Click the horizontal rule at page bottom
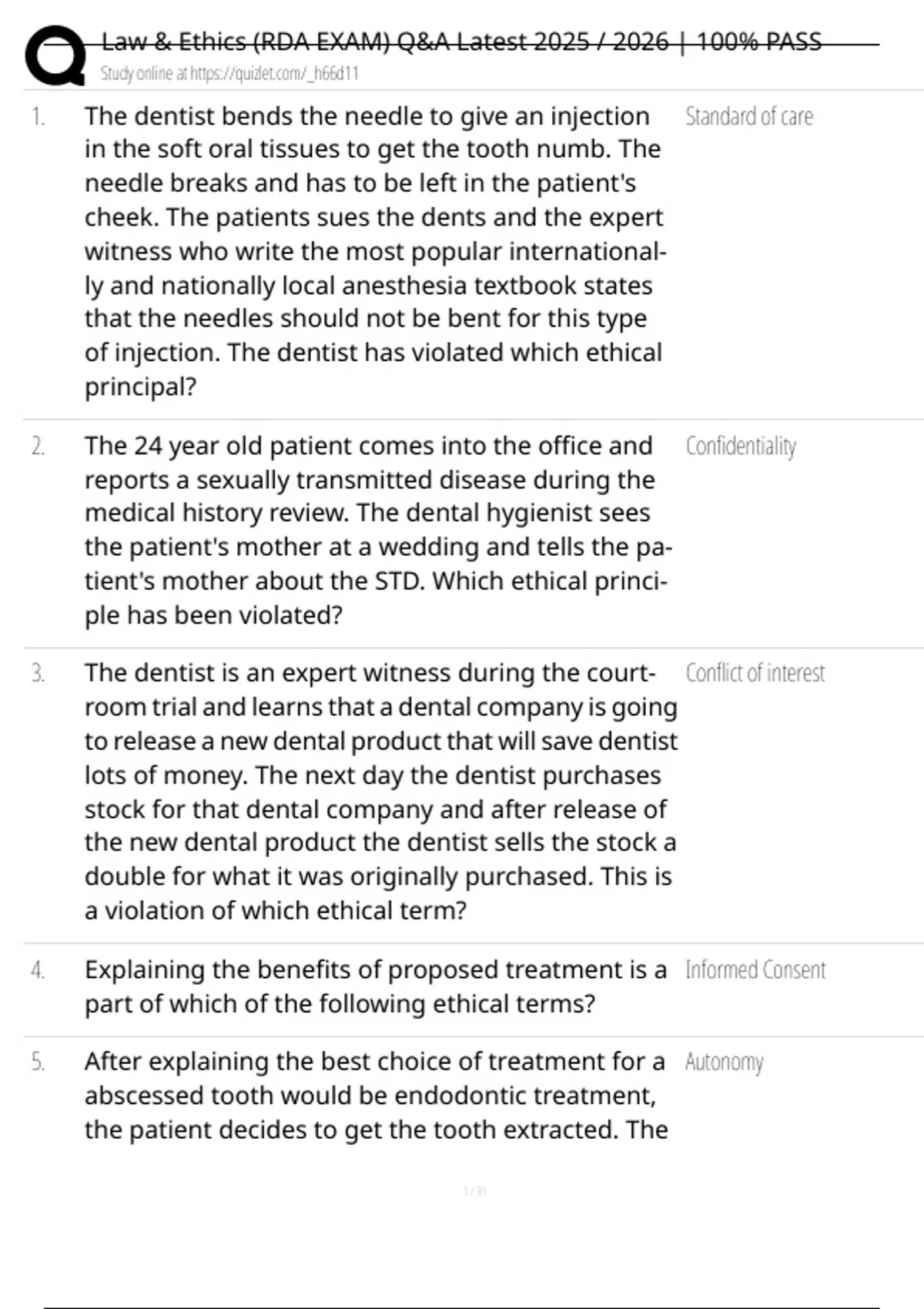The image size is (924, 1309). coord(461,1307)
